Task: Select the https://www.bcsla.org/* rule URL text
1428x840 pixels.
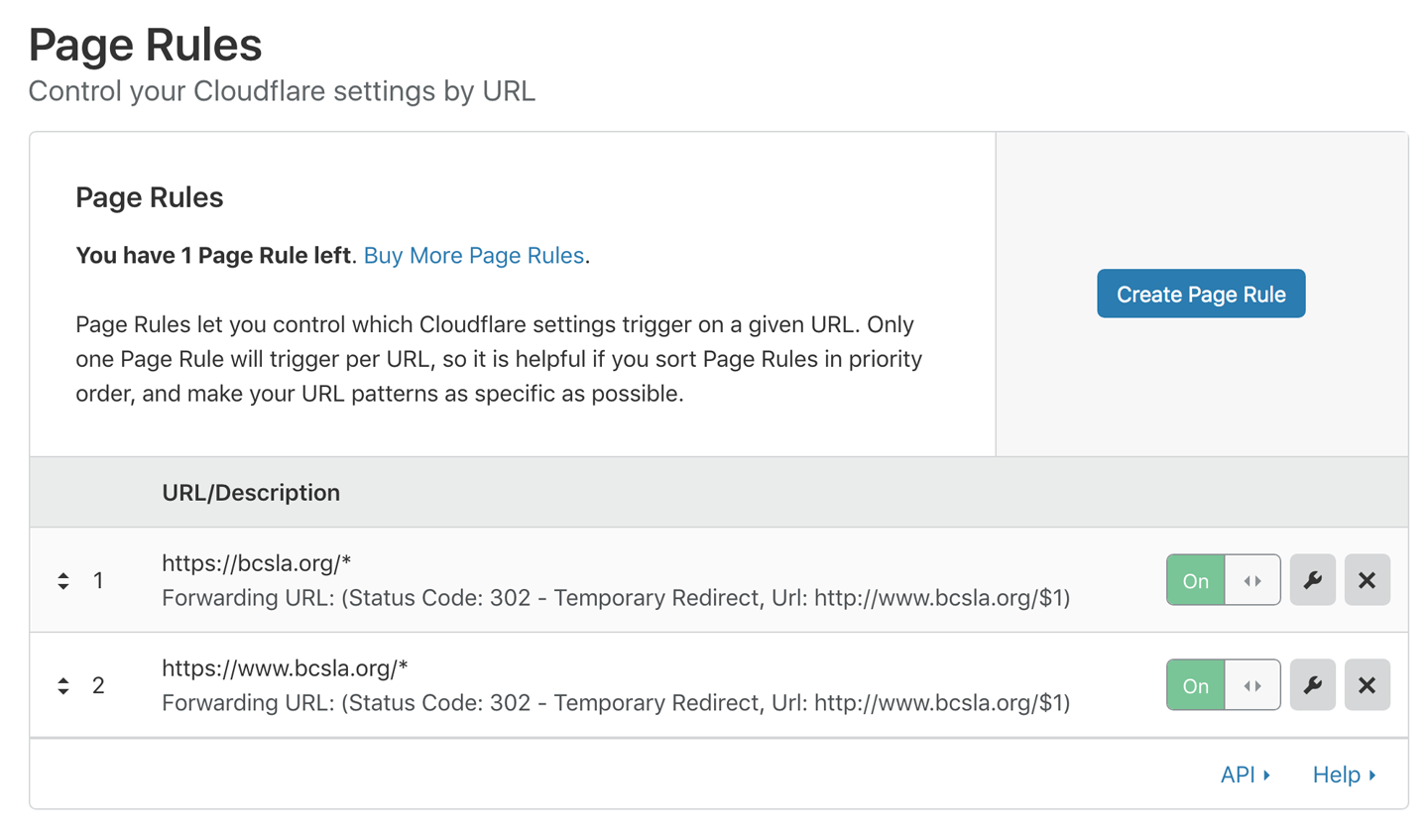Action: point(285,668)
